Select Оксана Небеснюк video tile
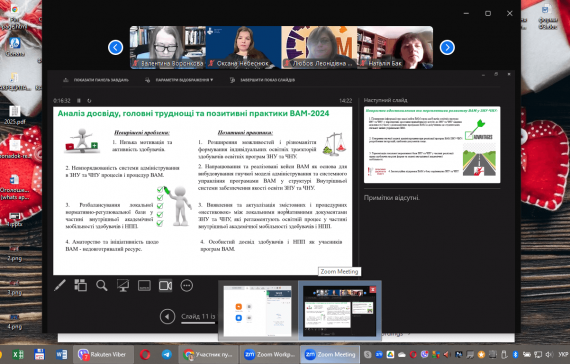 [244, 47]
